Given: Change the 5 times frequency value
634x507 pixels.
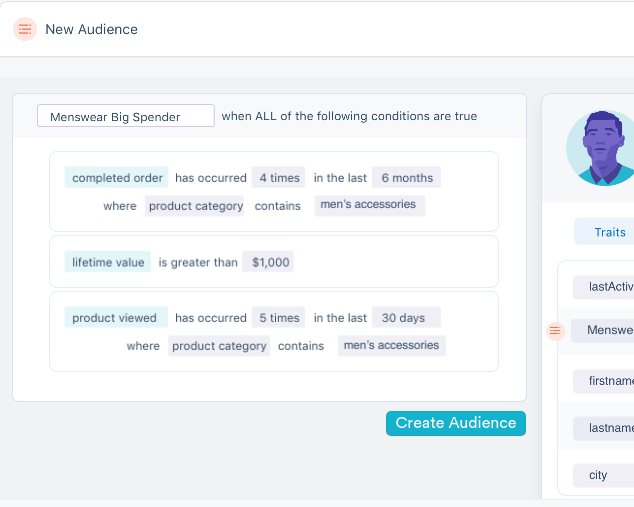Looking at the screenshot, I should [279, 318].
